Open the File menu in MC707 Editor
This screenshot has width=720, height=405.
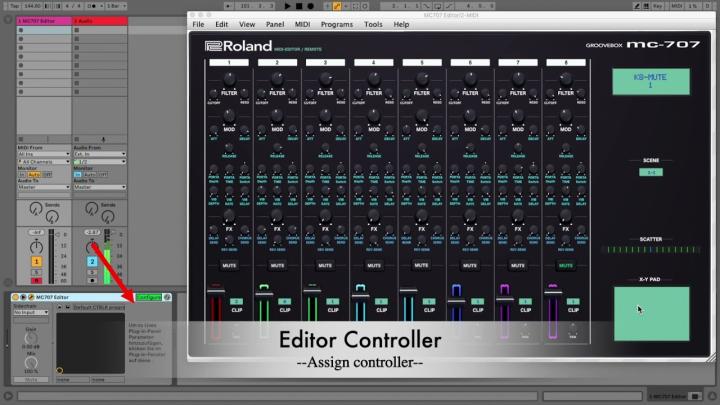[198, 24]
